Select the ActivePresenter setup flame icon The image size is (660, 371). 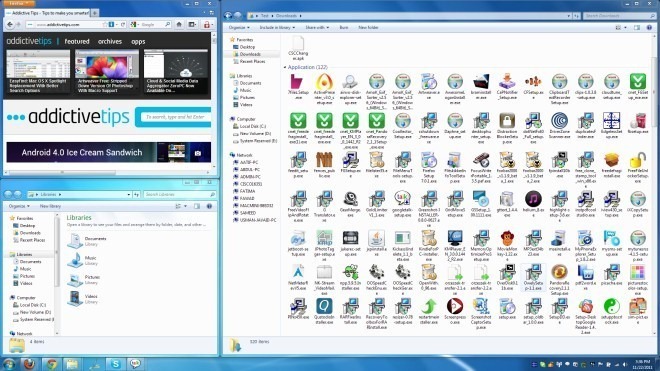click(324, 82)
